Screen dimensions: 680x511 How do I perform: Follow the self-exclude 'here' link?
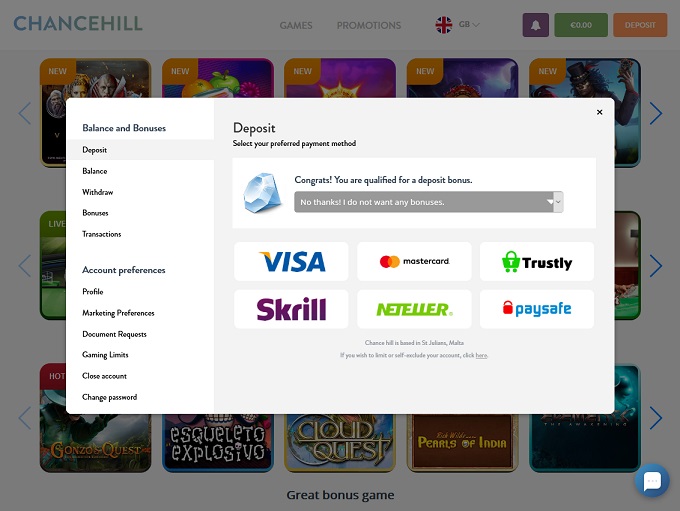(x=481, y=355)
